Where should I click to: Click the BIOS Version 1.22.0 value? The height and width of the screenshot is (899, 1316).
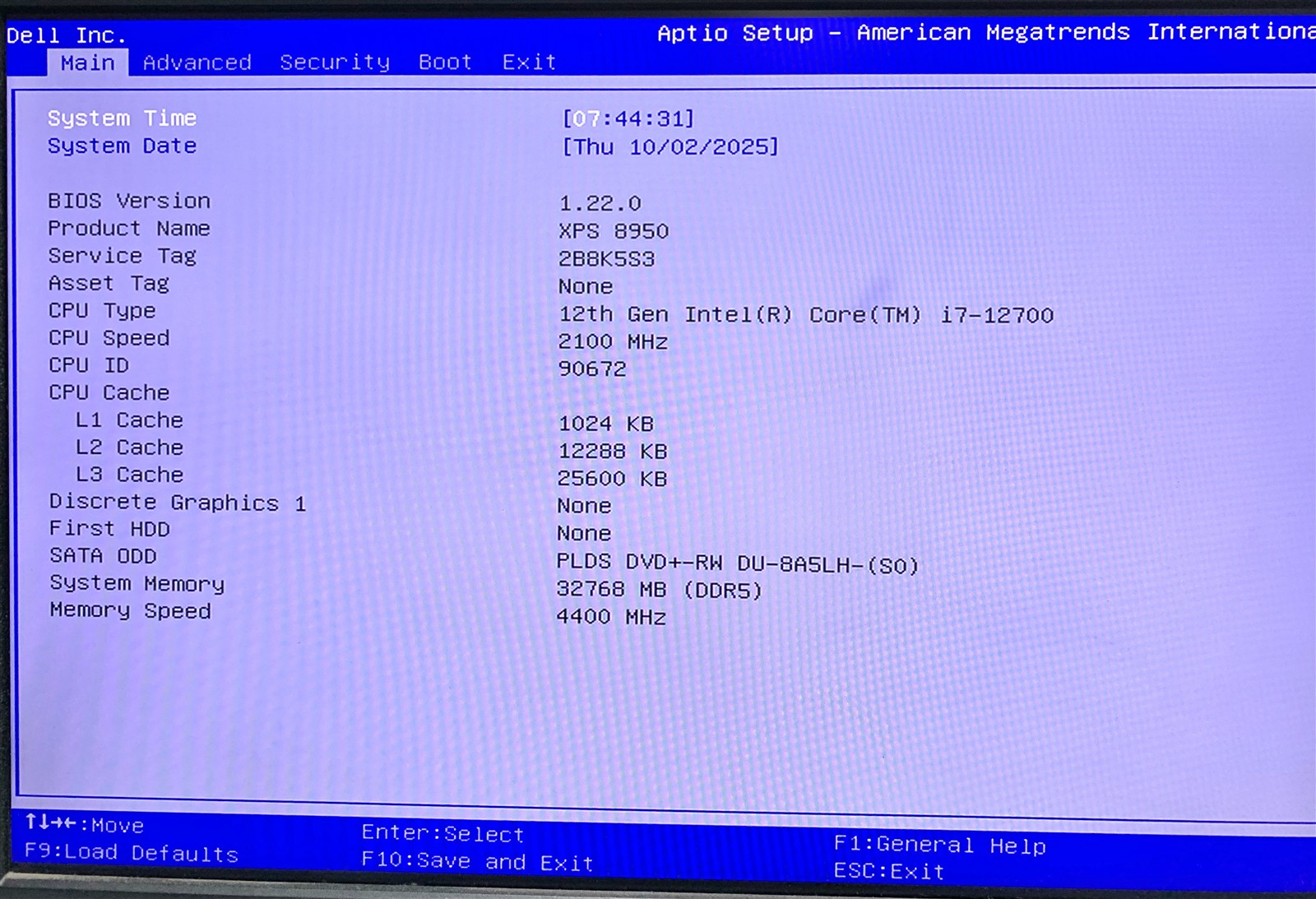point(600,203)
